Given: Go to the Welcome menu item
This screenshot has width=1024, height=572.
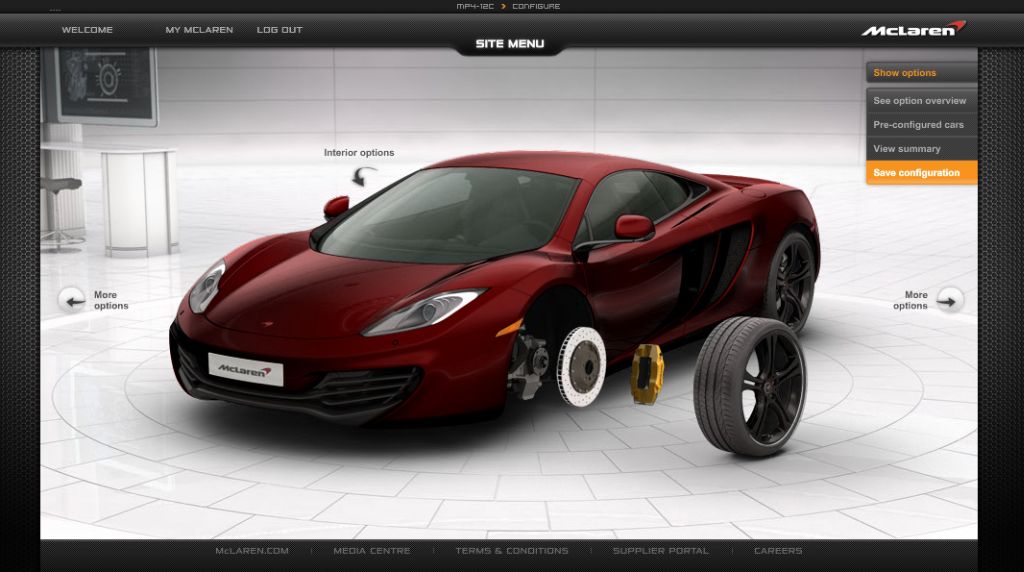Looking at the screenshot, I should (87, 30).
